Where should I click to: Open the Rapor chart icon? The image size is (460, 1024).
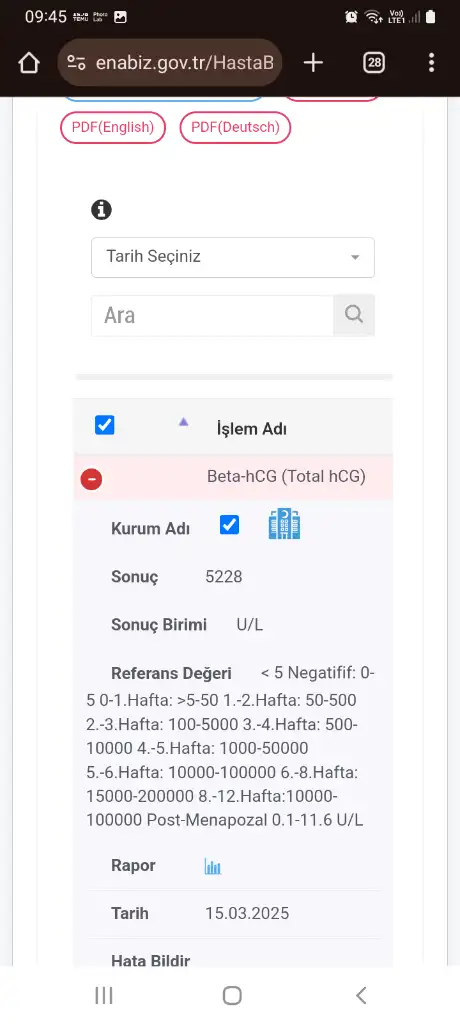tap(212, 867)
